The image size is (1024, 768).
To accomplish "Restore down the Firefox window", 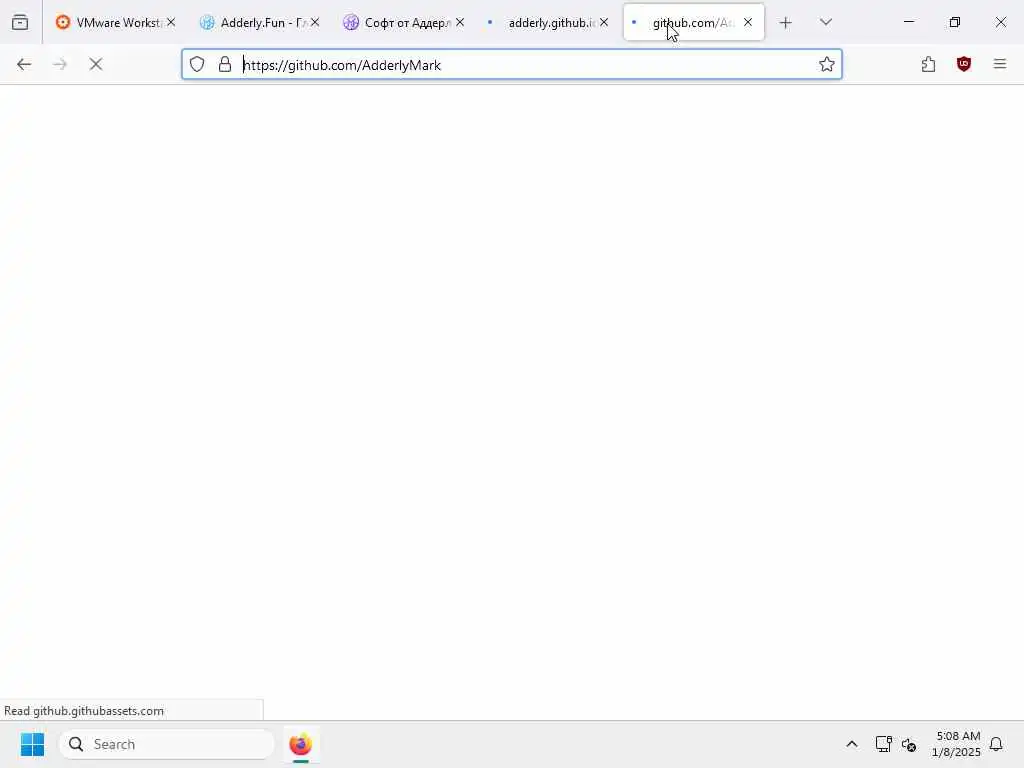I will click(x=955, y=22).
